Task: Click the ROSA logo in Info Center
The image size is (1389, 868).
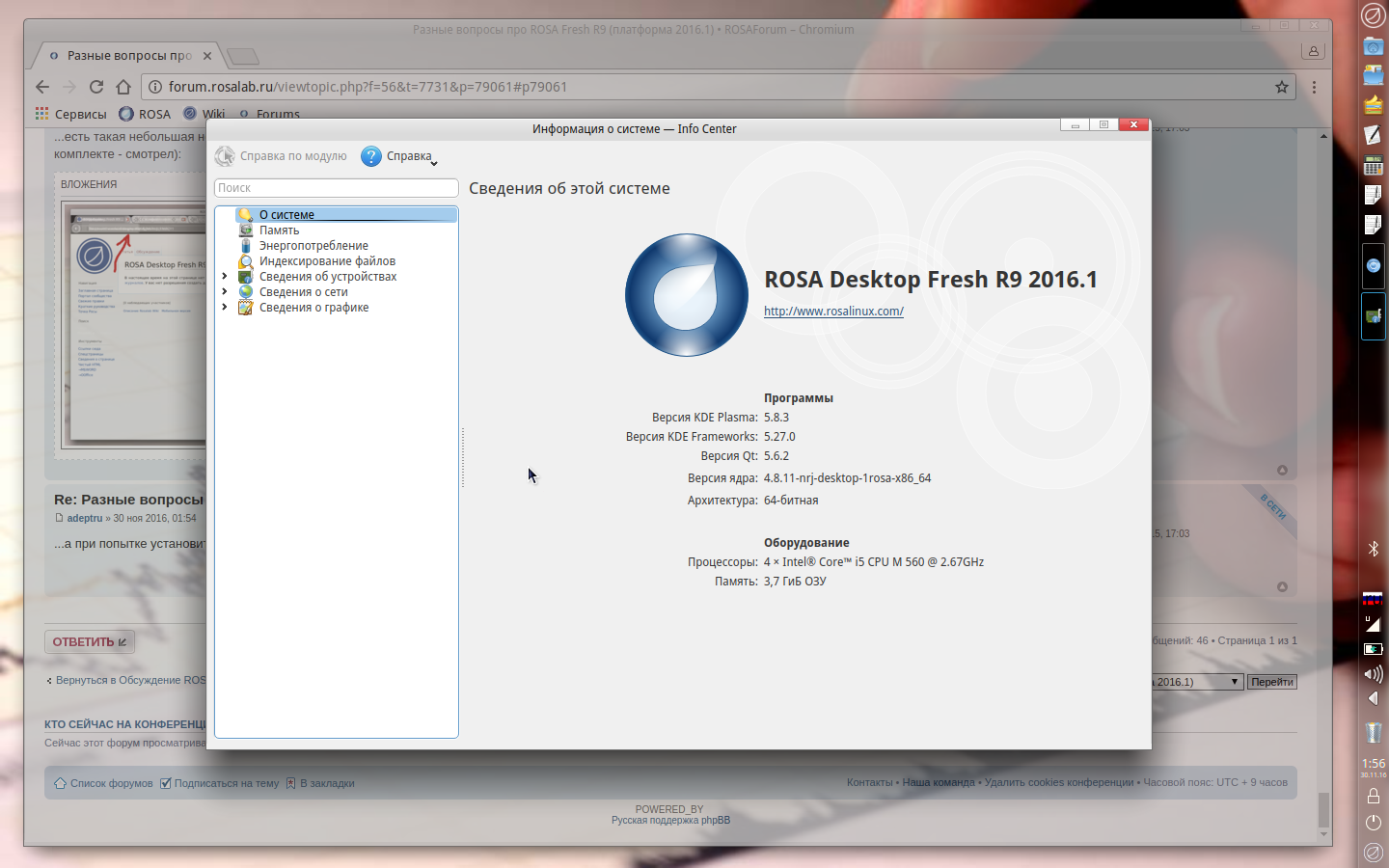Action: [x=687, y=295]
